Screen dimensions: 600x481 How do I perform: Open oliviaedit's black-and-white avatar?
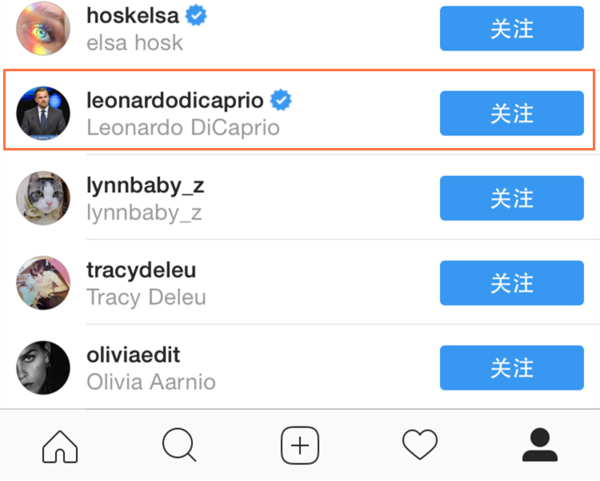click(44, 368)
